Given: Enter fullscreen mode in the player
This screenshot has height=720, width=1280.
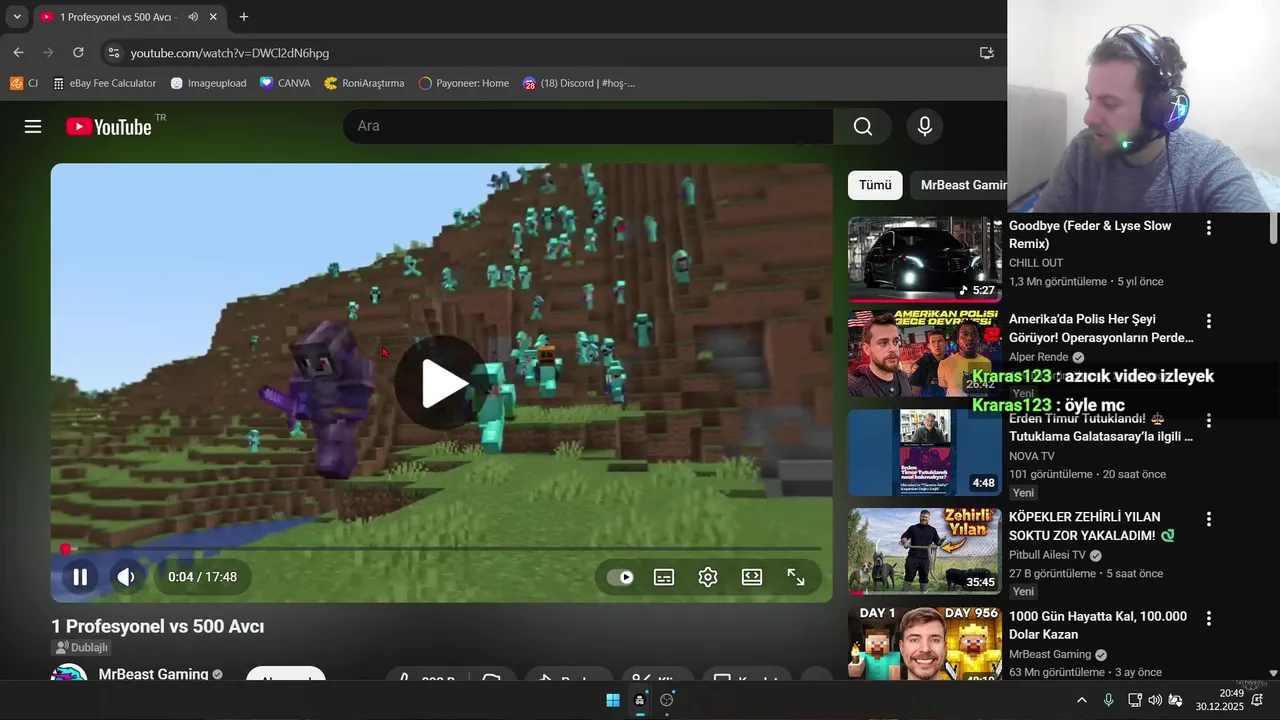Looking at the screenshot, I should pyautogui.click(x=796, y=577).
